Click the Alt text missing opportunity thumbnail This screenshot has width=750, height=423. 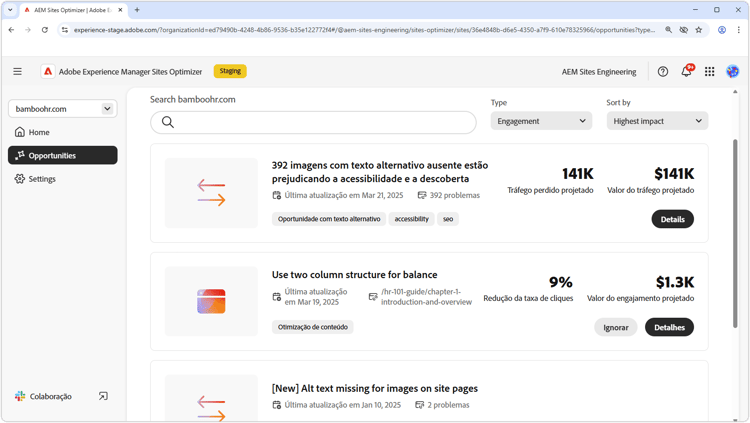point(211,398)
